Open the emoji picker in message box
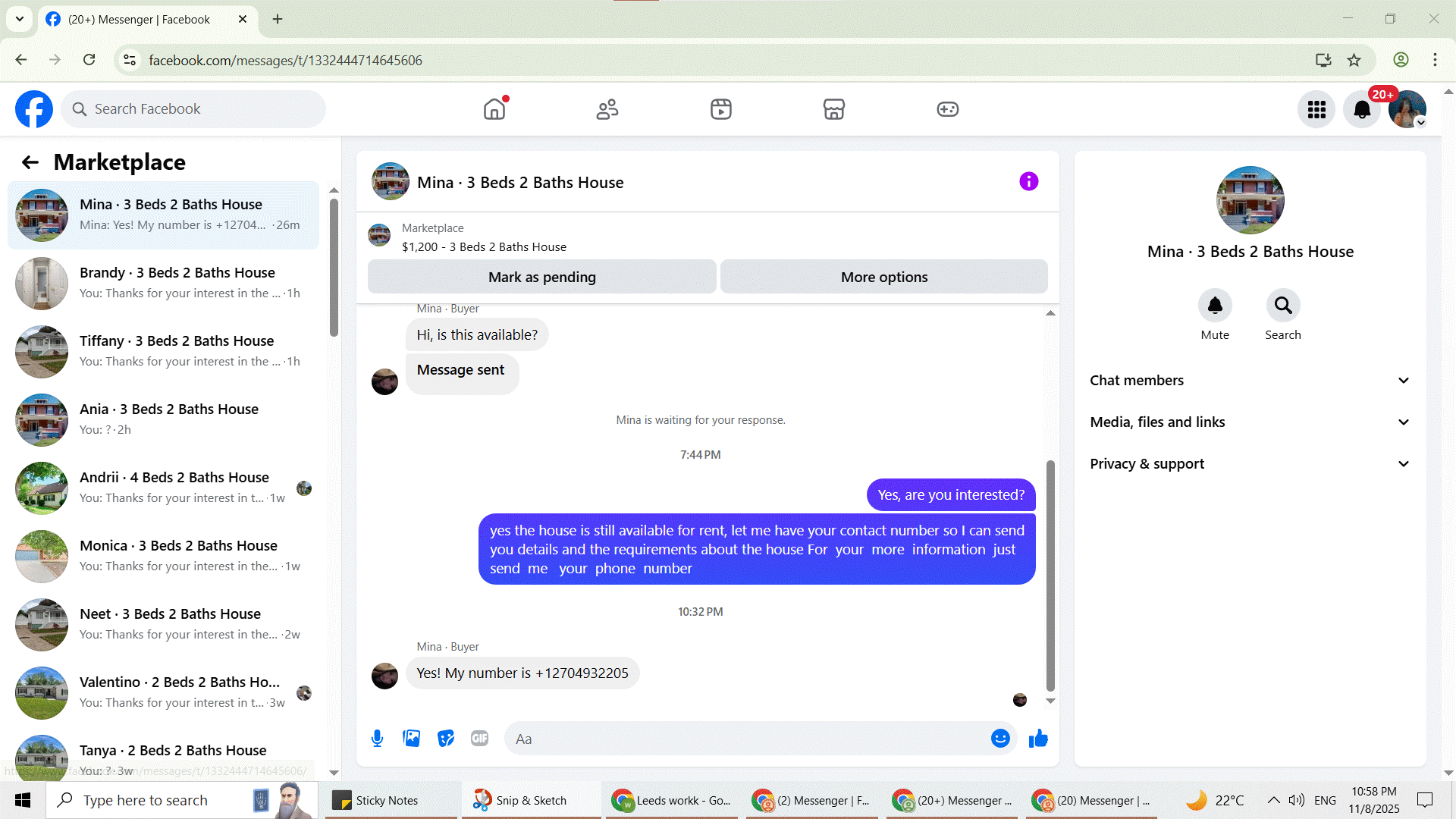 [1000, 739]
